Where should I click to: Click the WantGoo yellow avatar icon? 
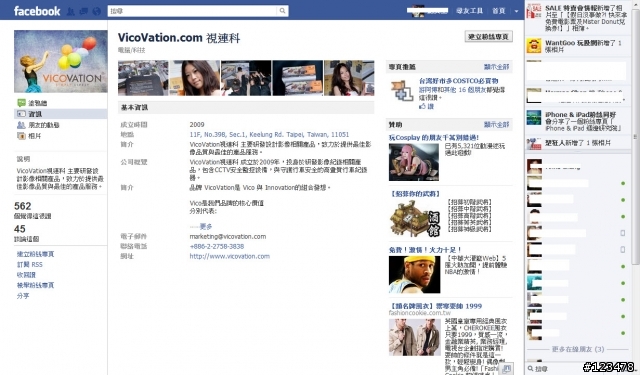pyautogui.click(x=533, y=46)
